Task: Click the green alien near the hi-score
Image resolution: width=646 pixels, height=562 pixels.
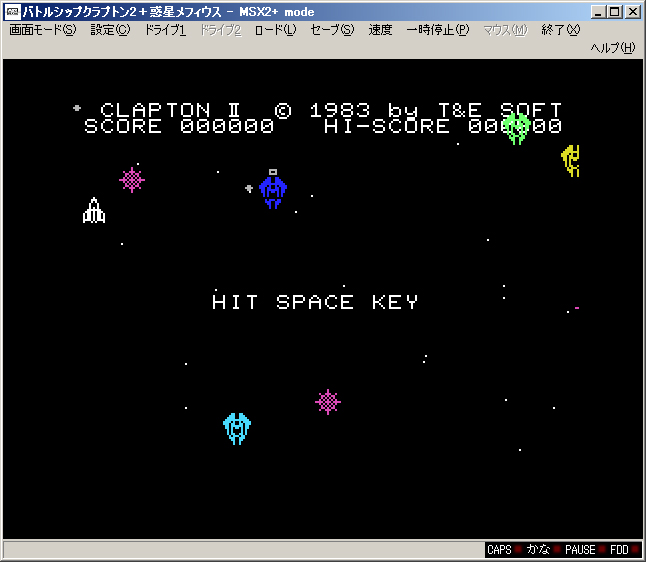Action: (516, 128)
